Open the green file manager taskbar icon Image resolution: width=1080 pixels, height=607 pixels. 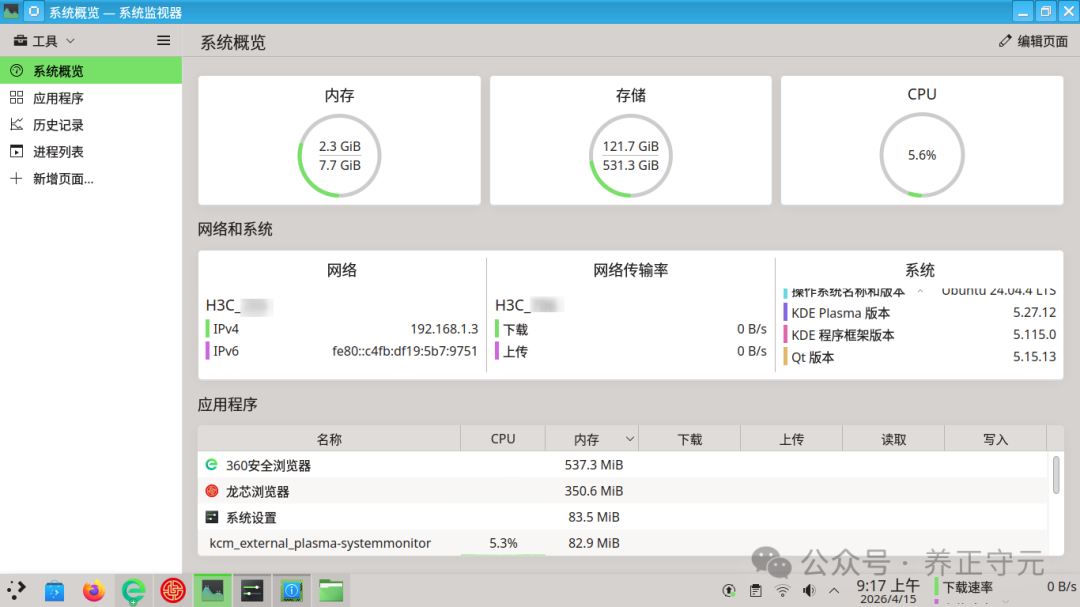click(x=331, y=590)
